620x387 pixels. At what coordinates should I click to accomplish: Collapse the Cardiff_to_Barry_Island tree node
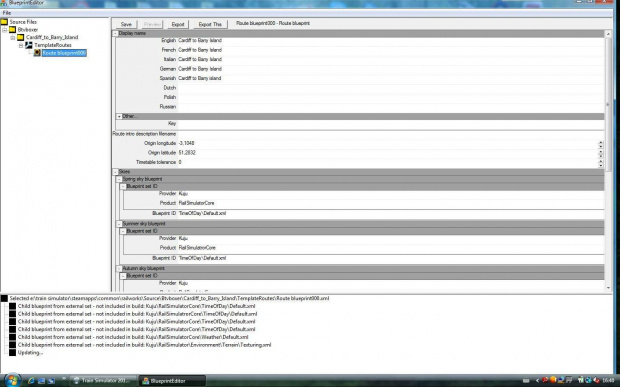(x=13, y=38)
